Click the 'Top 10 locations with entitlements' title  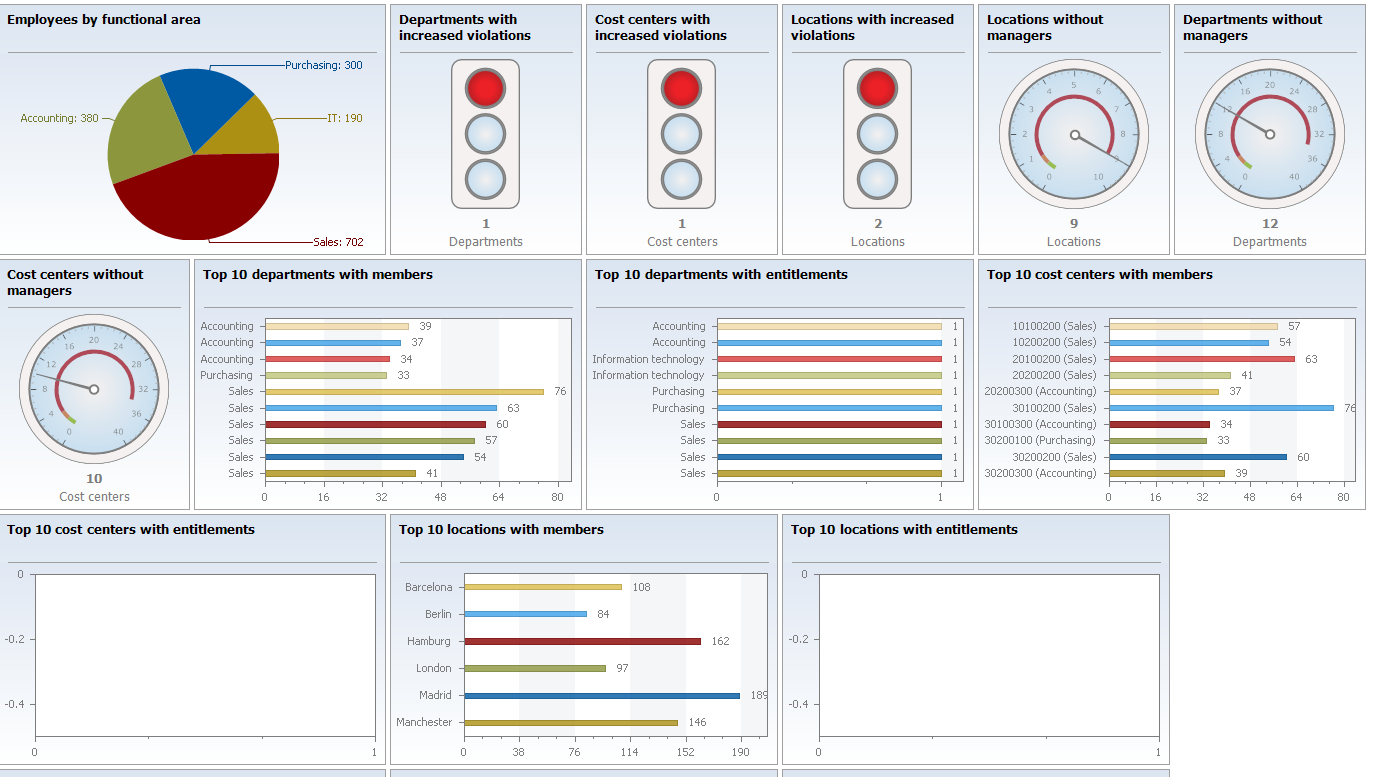[x=904, y=529]
